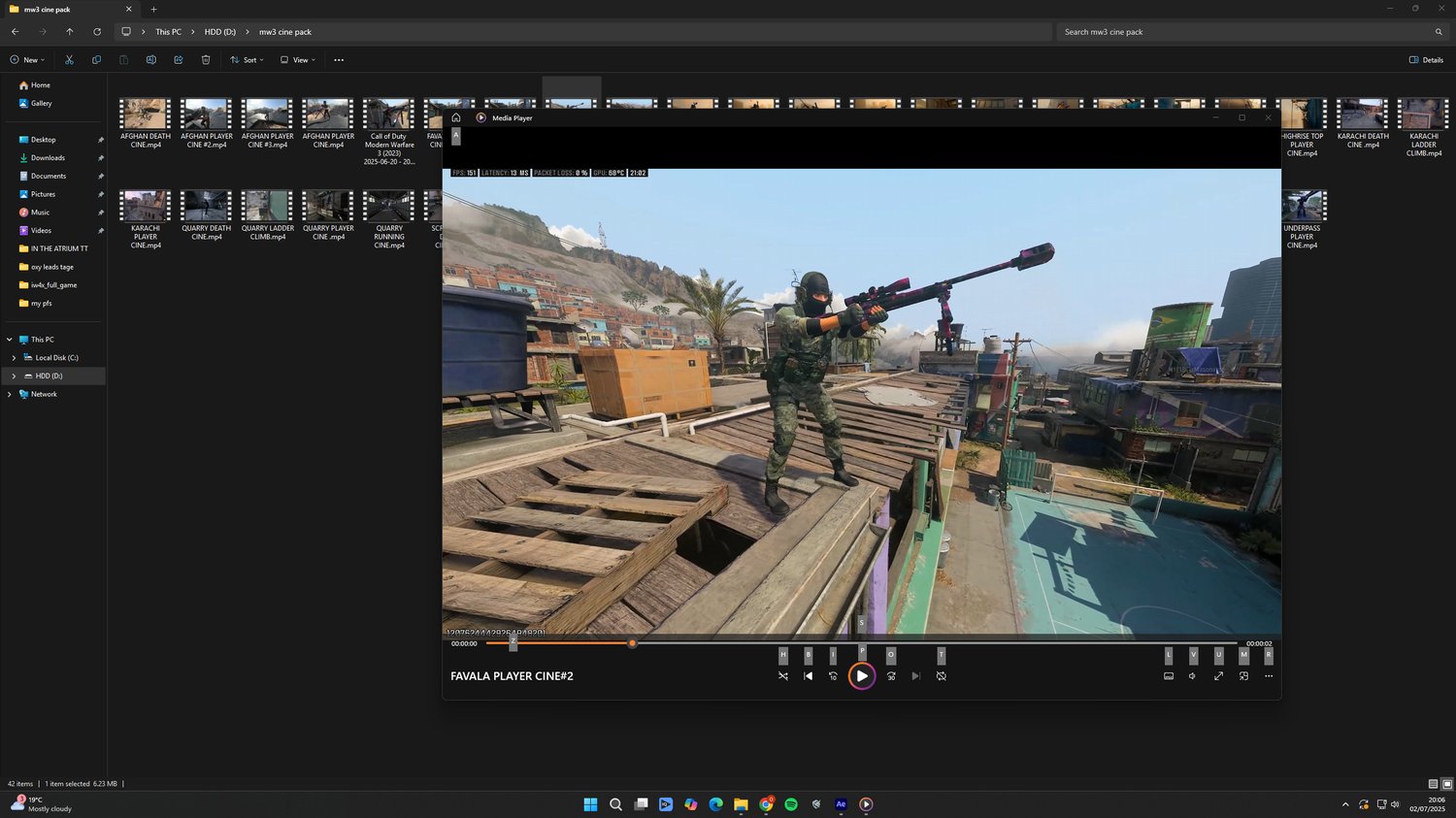Image resolution: width=1456 pixels, height=818 pixels.
Task: Toggle shuffle in Media Player
Action: [x=783, y=676]
